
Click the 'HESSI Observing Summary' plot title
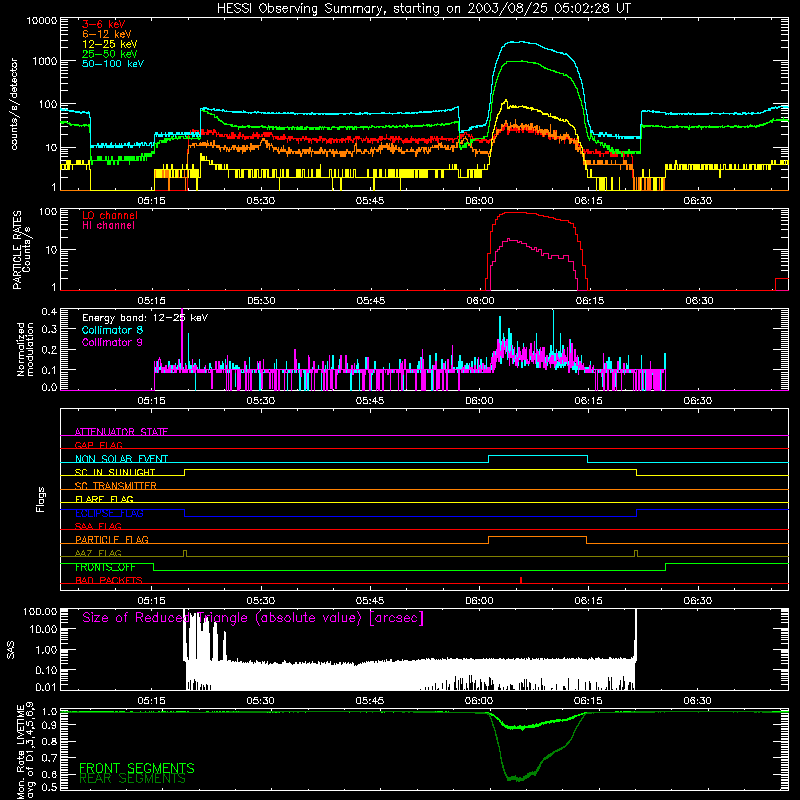pyautogui.click(x=423, y=8)
